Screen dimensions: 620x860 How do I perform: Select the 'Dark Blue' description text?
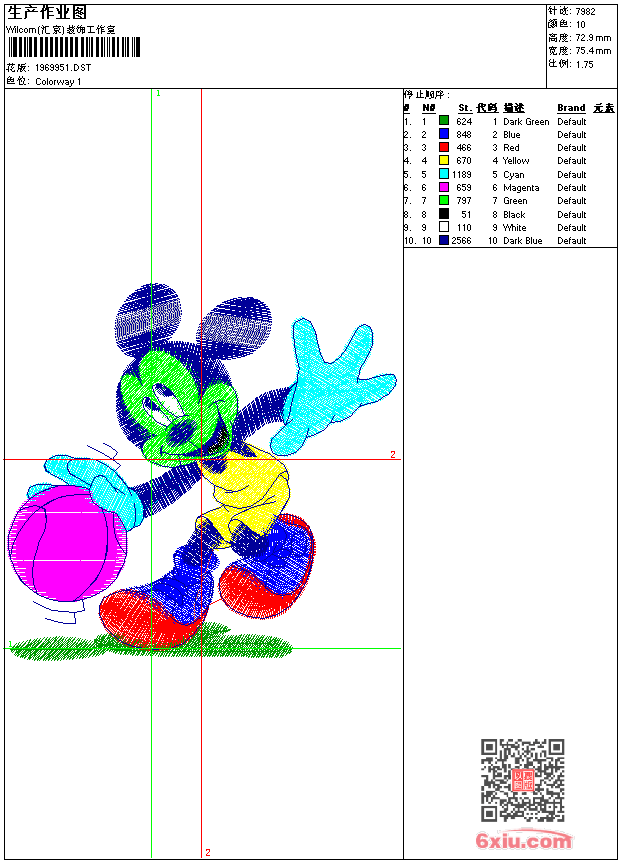[x=522, y=241]
